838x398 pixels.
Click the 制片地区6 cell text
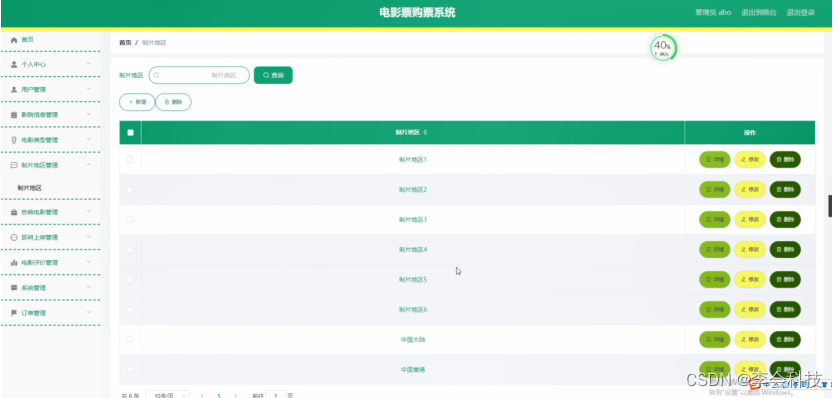click(x=413, y=310)
